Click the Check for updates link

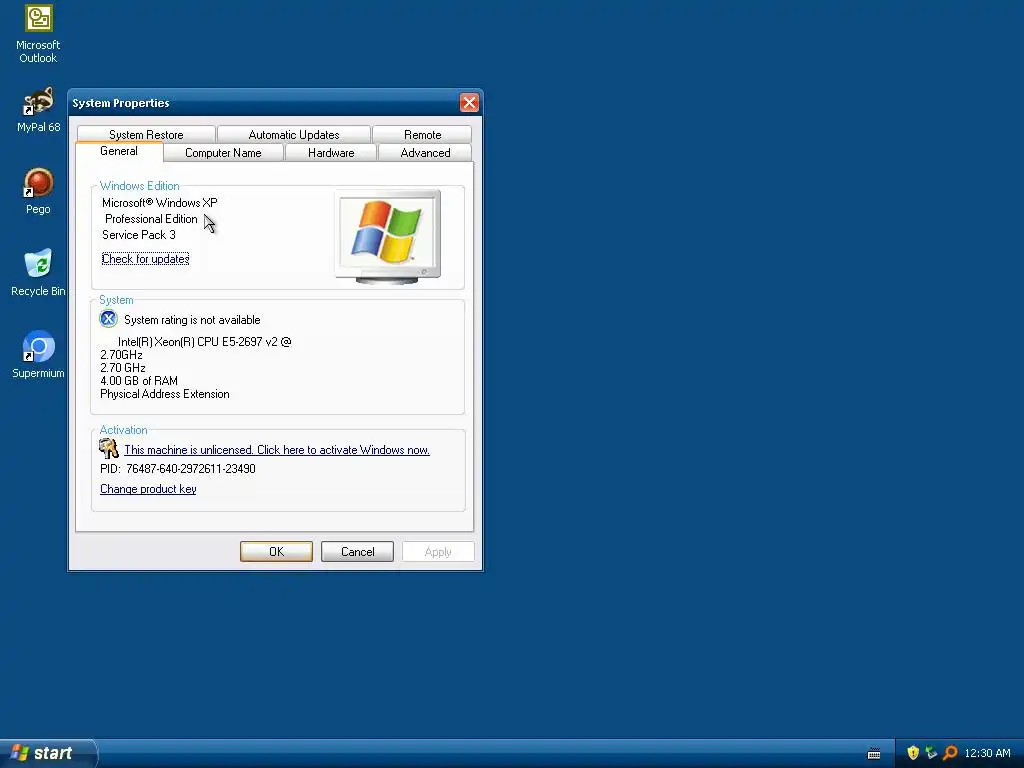coord(146,259)
